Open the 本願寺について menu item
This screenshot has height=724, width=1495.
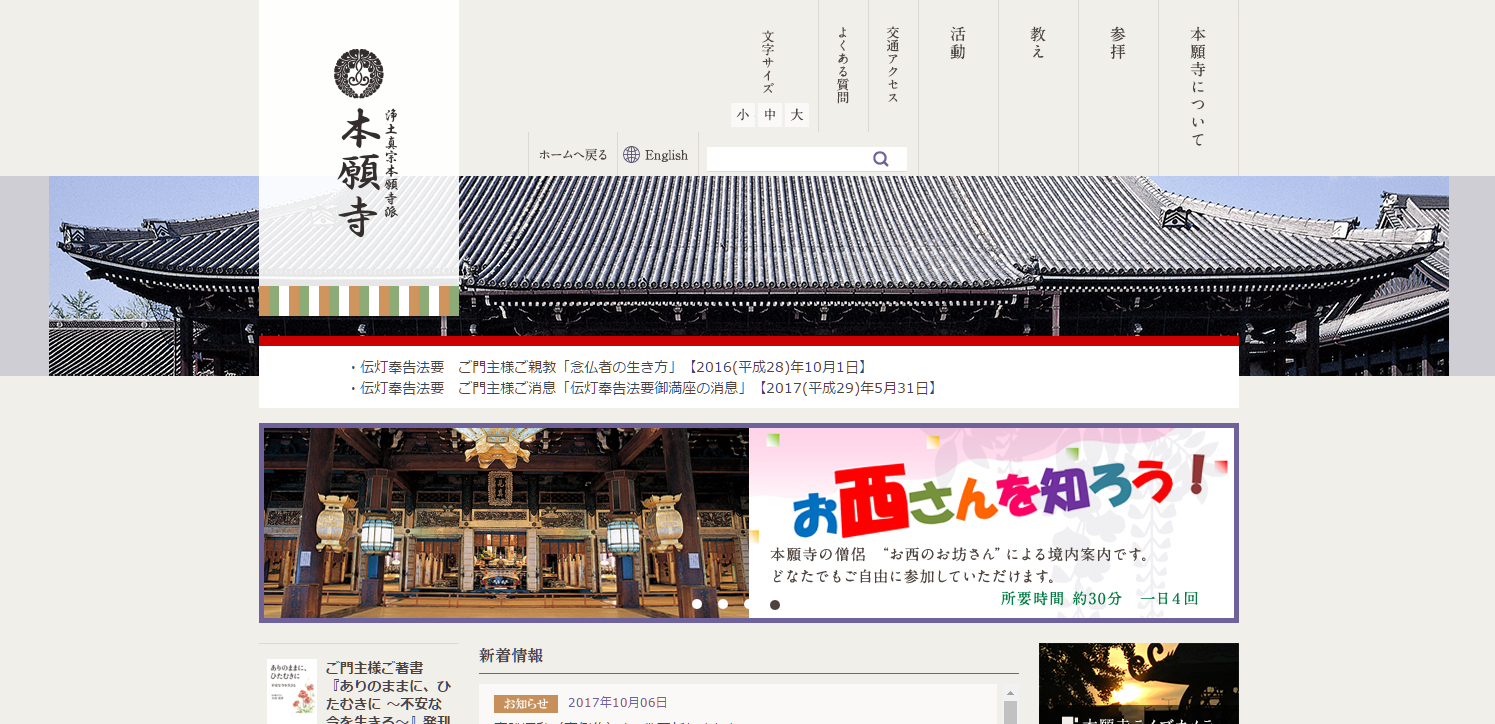(1198, 88)
